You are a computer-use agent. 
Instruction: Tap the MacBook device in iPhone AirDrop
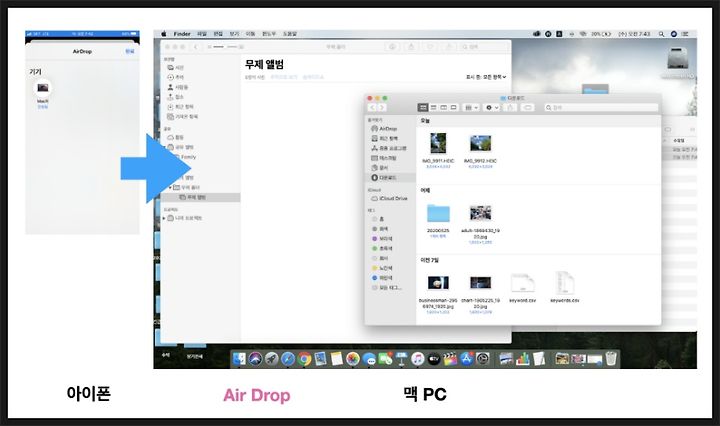coord(43,88)
